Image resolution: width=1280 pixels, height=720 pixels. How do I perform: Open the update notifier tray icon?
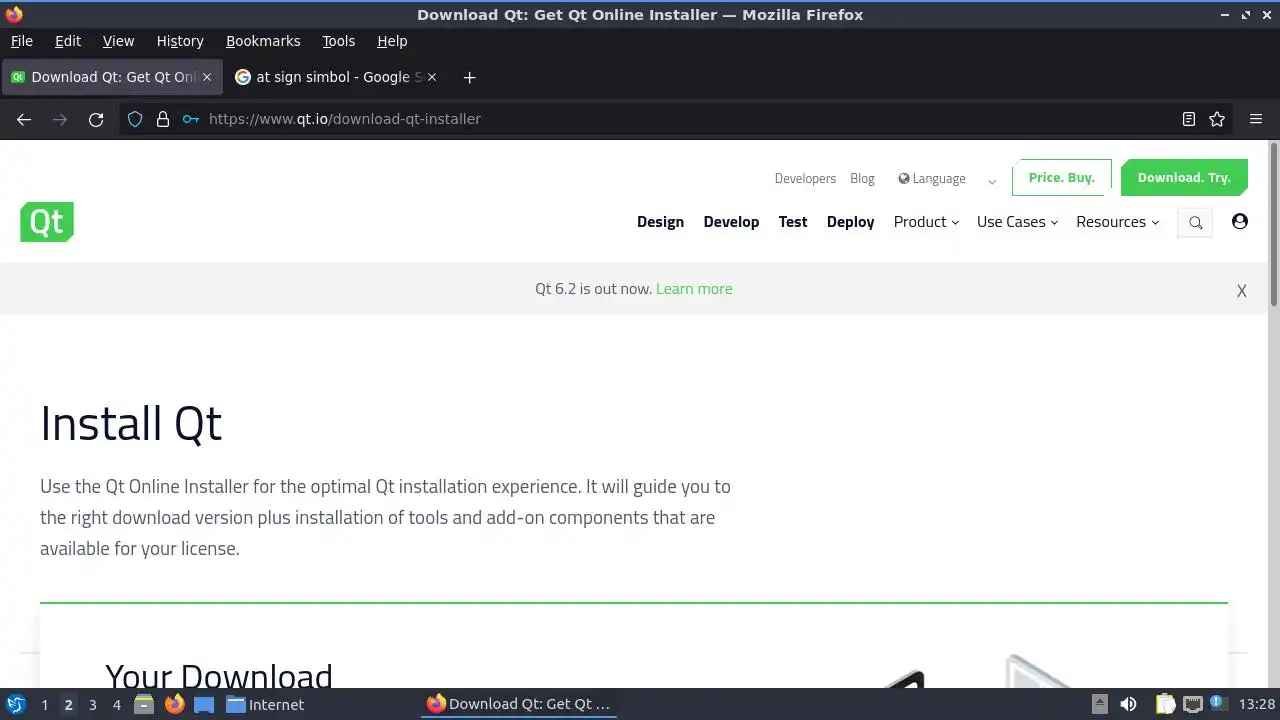click(1217, 703)
